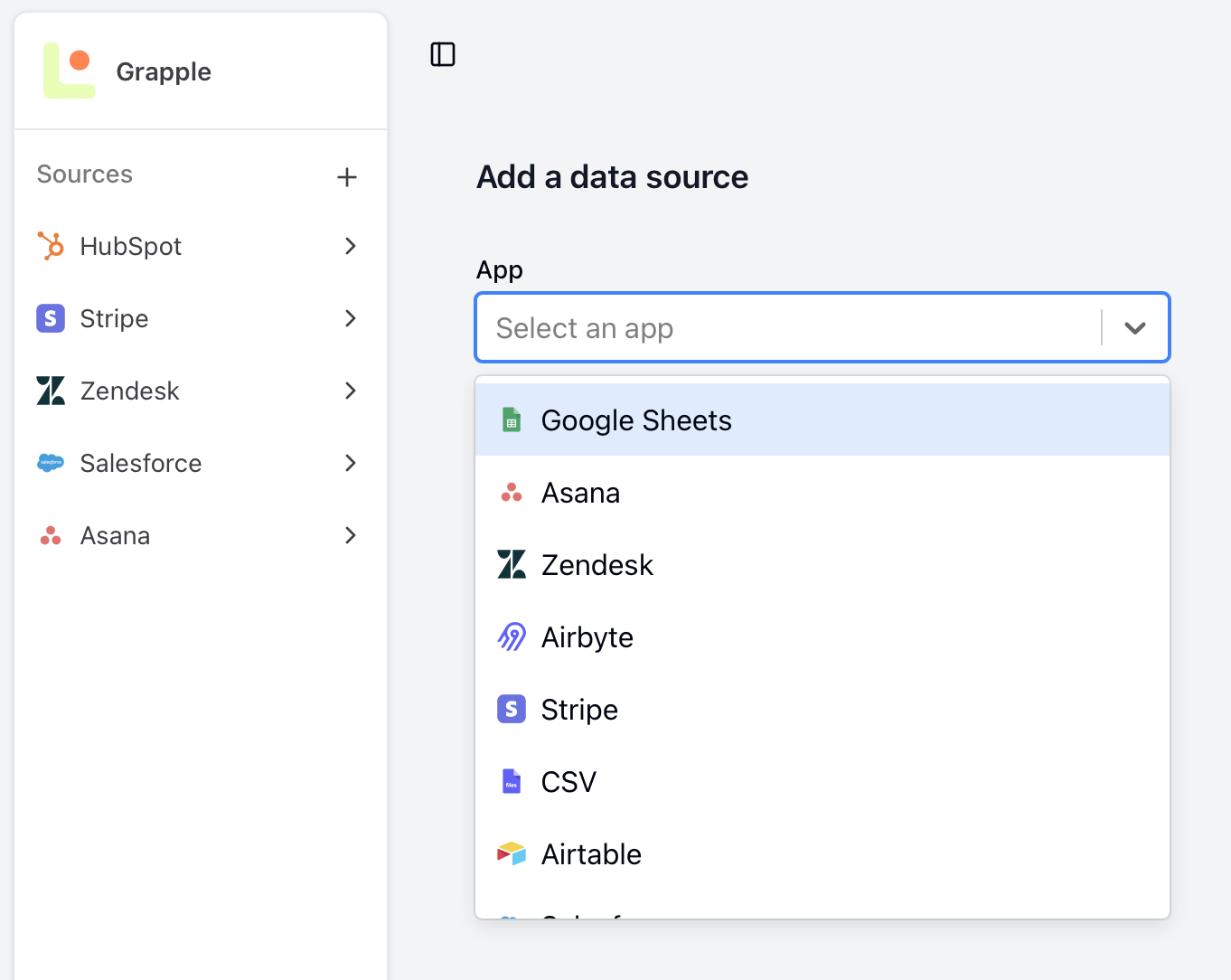Click the Sources heading label
The image size is (1231, 980).
tap(84, 174)
